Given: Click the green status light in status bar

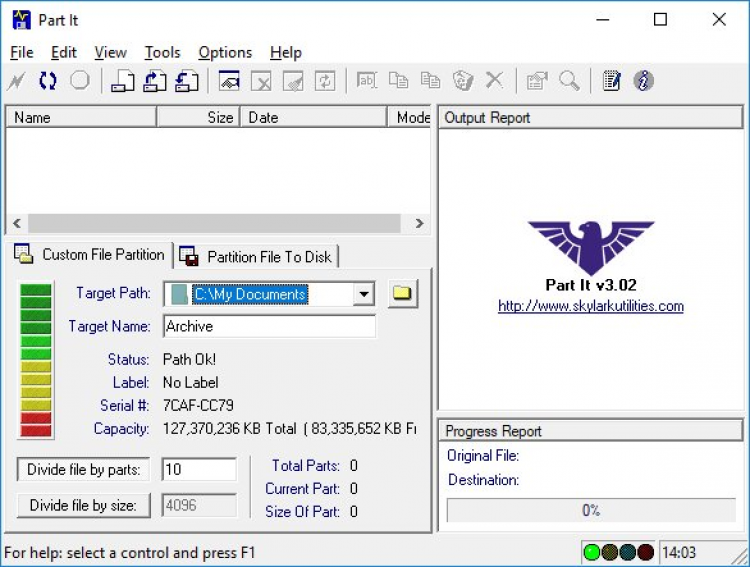Looking at the screenshot, I should pos(592,552).
